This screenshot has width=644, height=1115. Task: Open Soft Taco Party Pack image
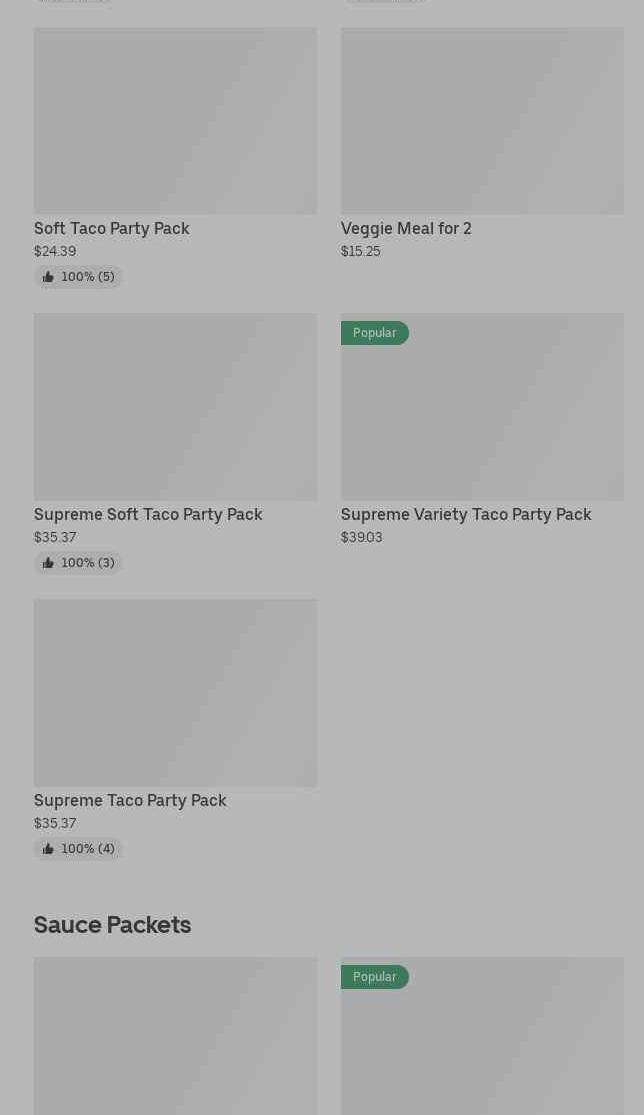[175, 120]
